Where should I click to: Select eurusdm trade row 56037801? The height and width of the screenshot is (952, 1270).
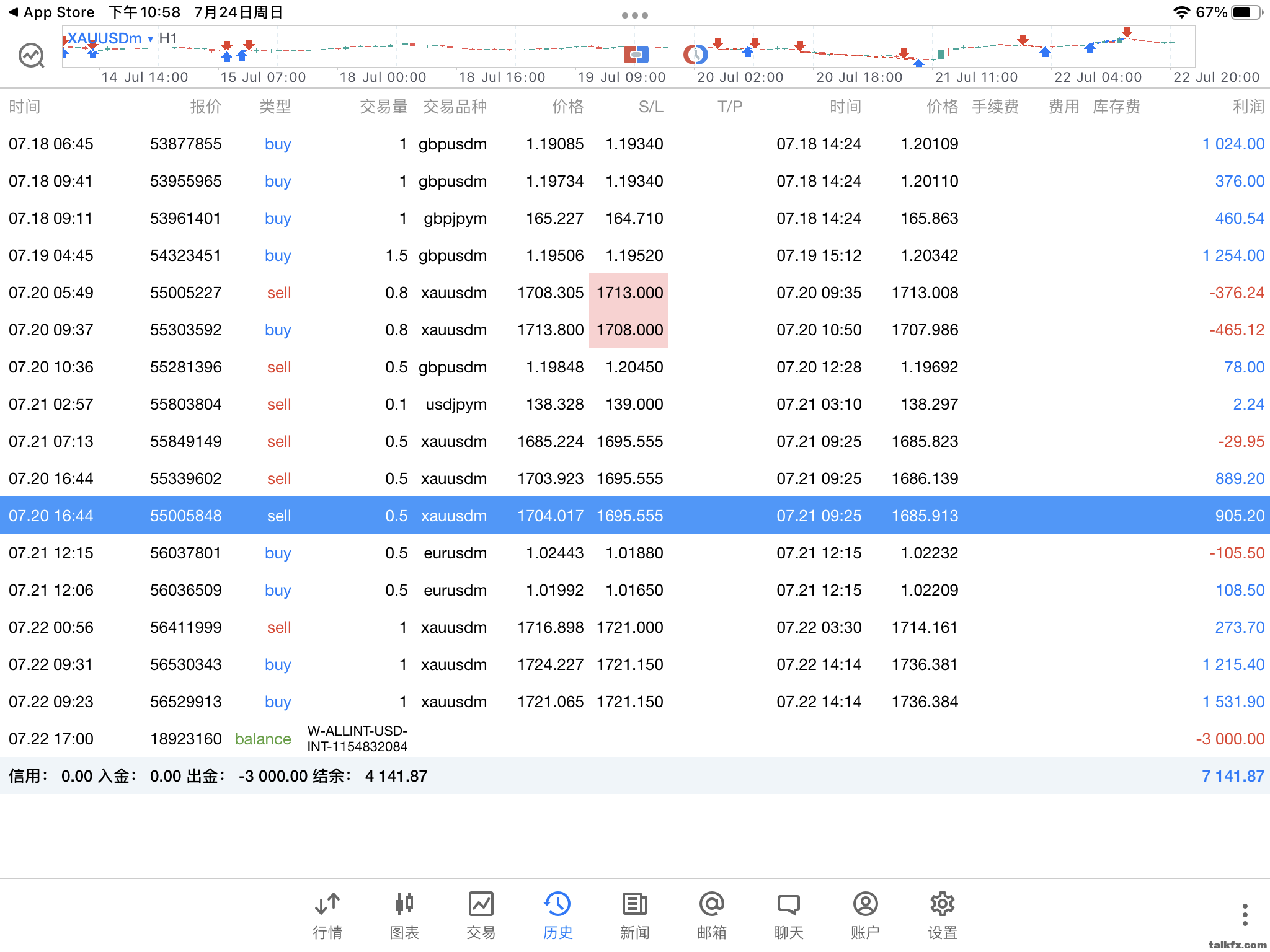pos(635,553)
